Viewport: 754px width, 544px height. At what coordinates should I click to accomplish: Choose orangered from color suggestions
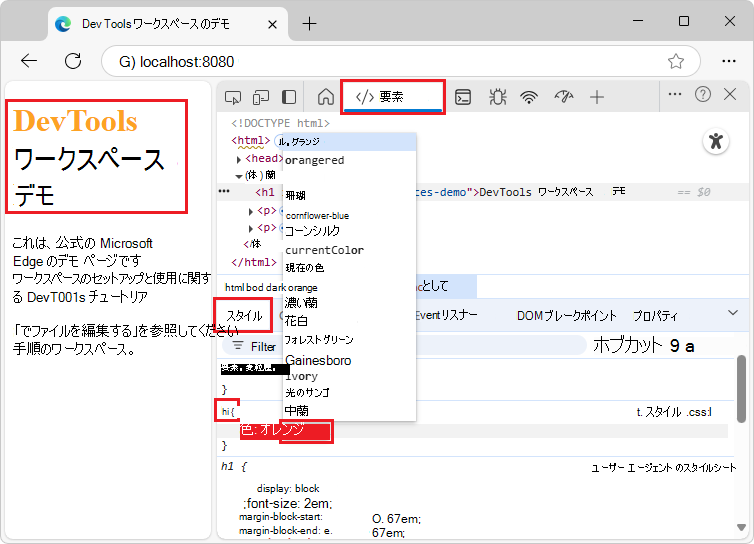pyautogui.click(x=349, y=160)
